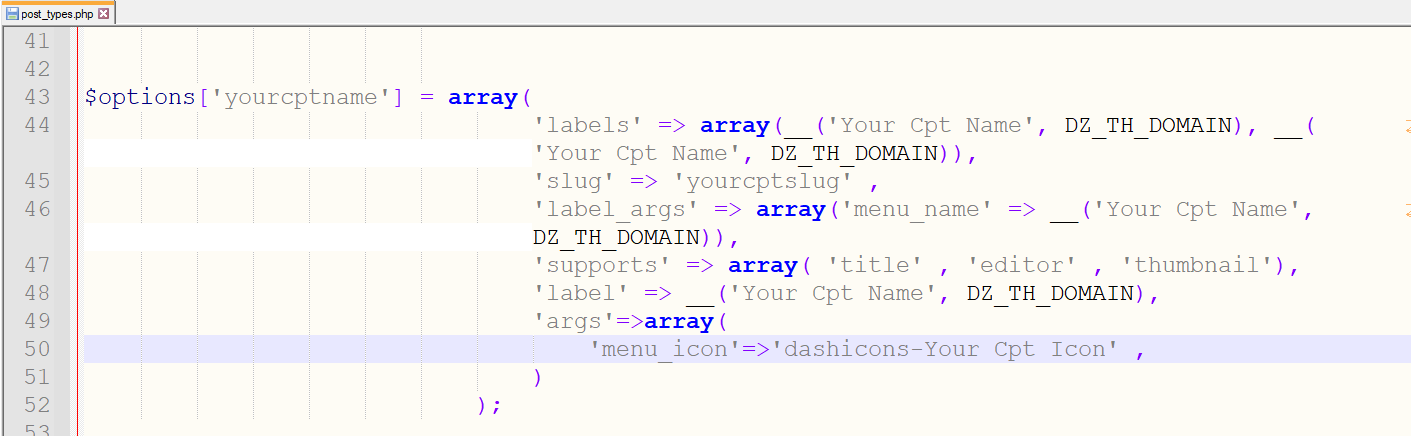This screenshot has height=436, width=1411.
Task: Click the wrap arrow marker on line 46
Action: coord(1407,210)
